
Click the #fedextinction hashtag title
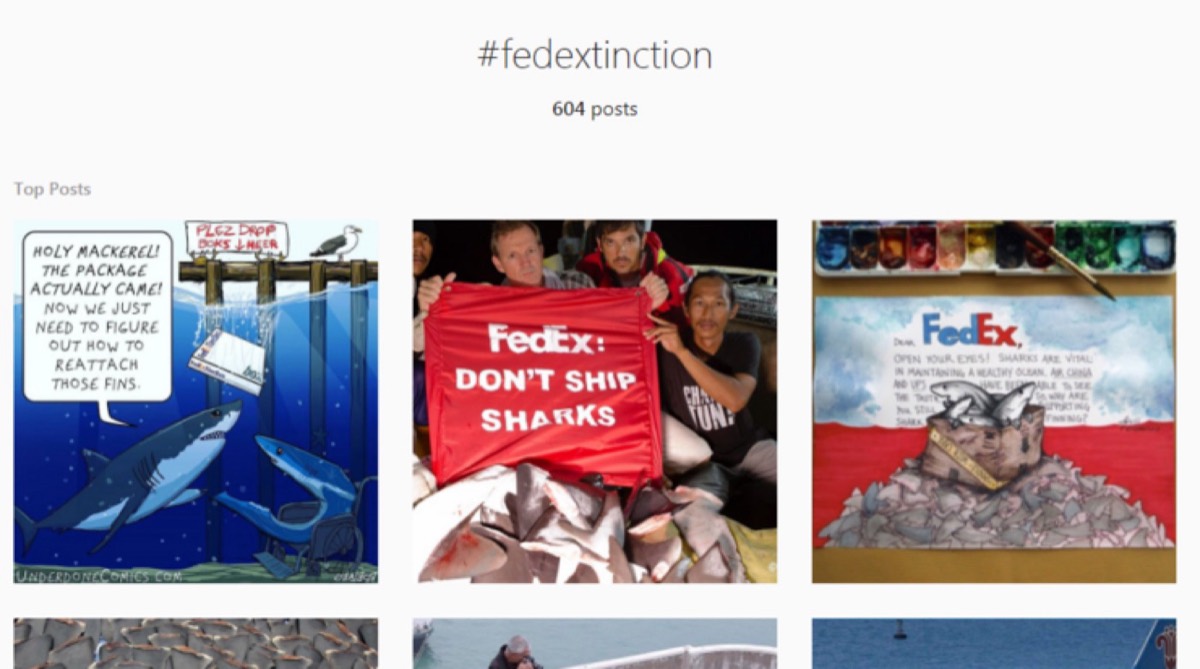[x=600, y=55]
